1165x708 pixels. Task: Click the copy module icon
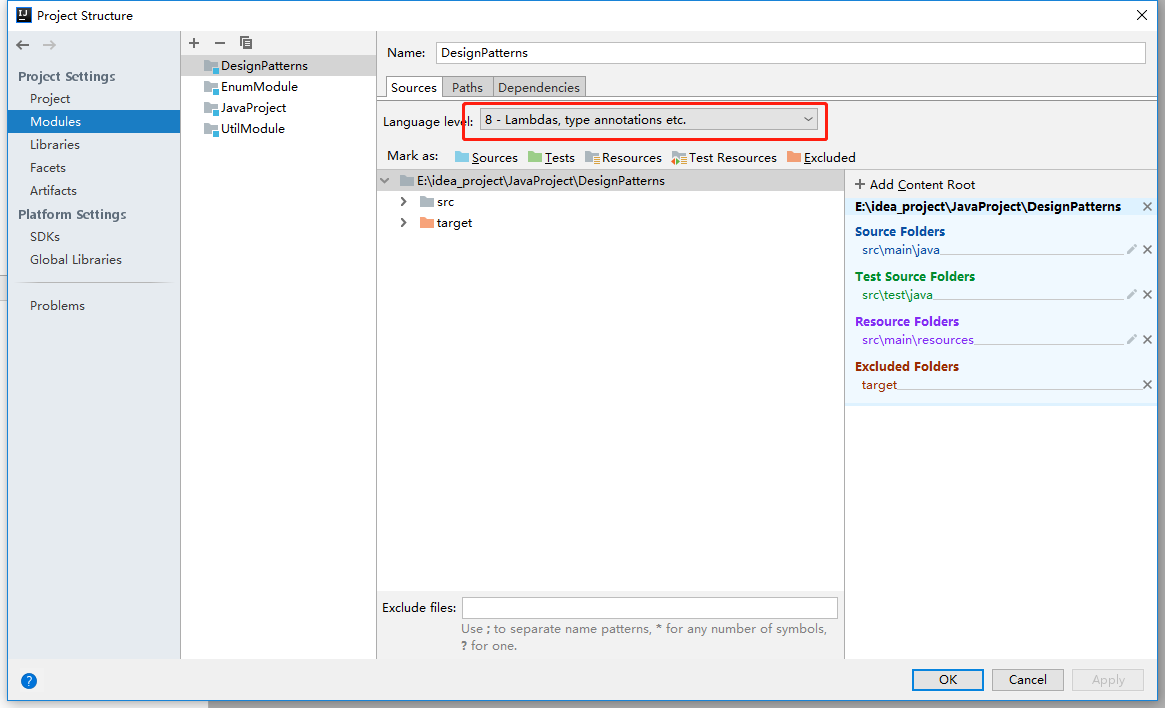point(245,43)
